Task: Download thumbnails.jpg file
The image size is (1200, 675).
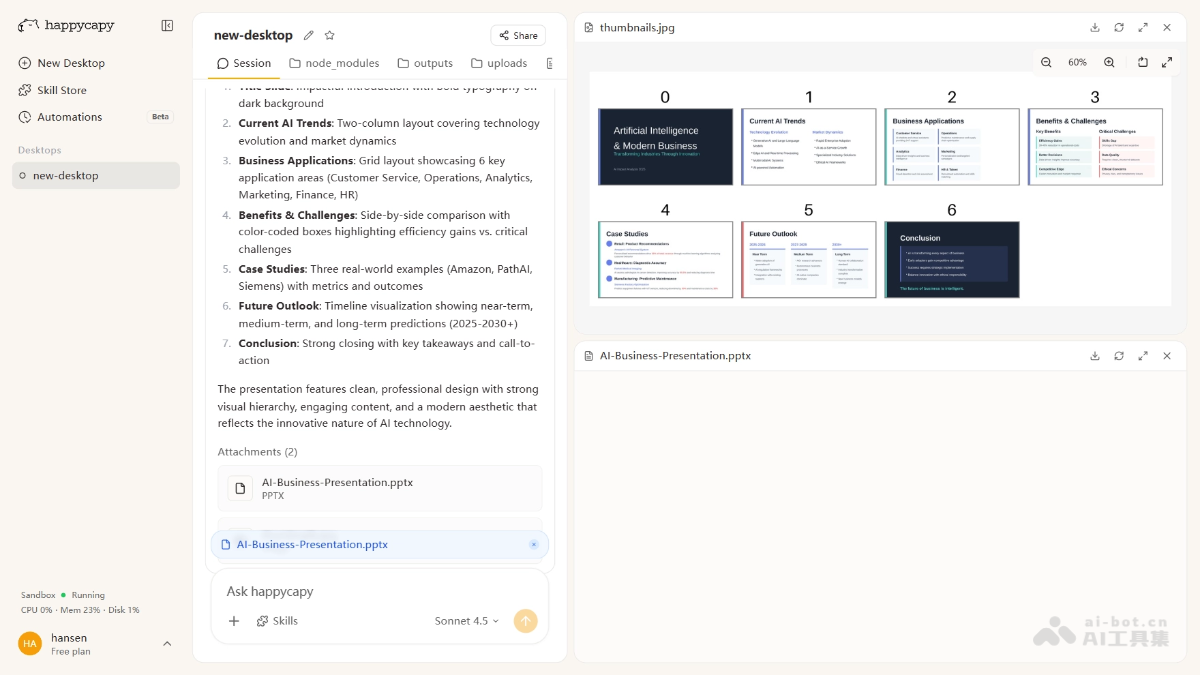Action: tap(1095, 27)
